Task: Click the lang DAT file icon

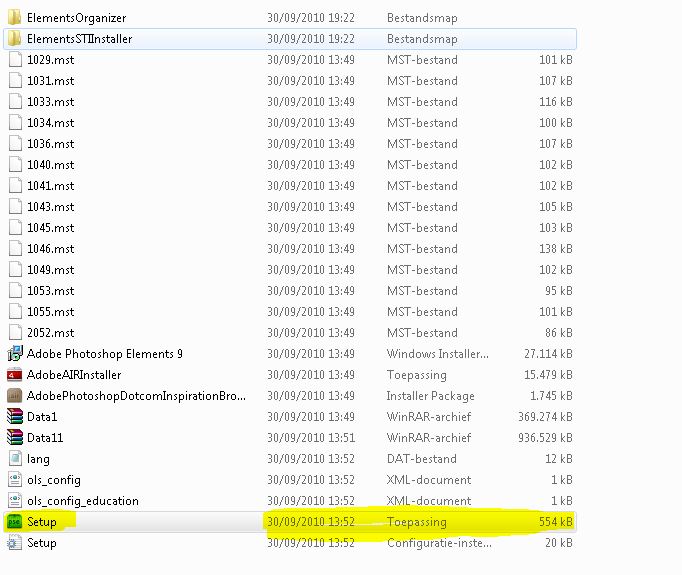Action: tap(15, 458)
